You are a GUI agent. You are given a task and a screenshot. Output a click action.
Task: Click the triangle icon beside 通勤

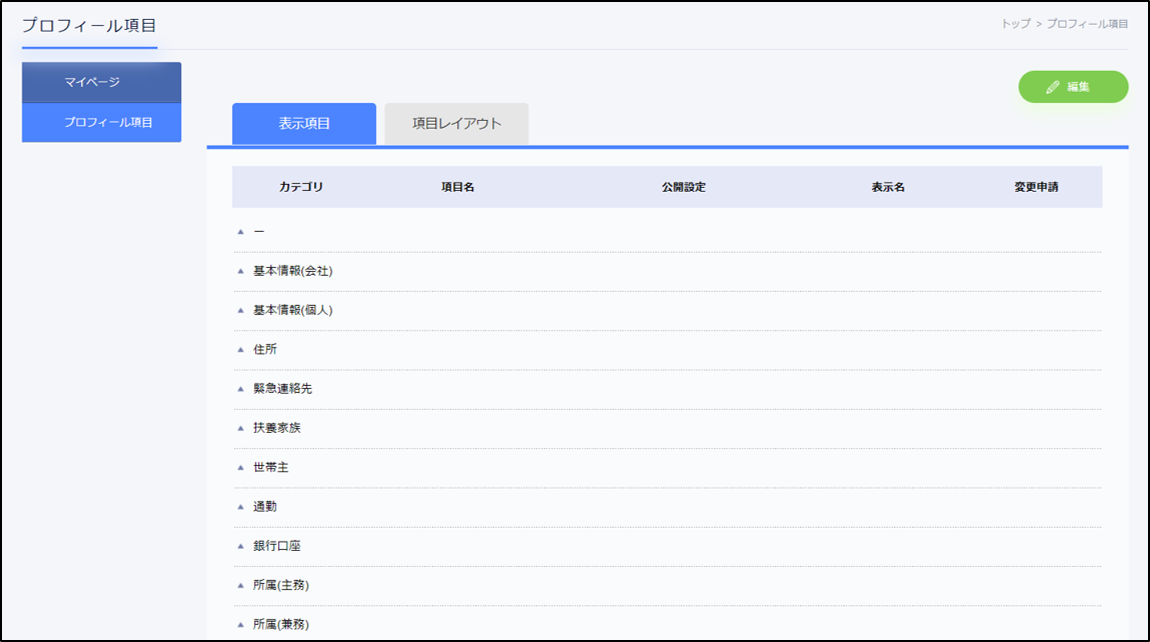(240, 506)
